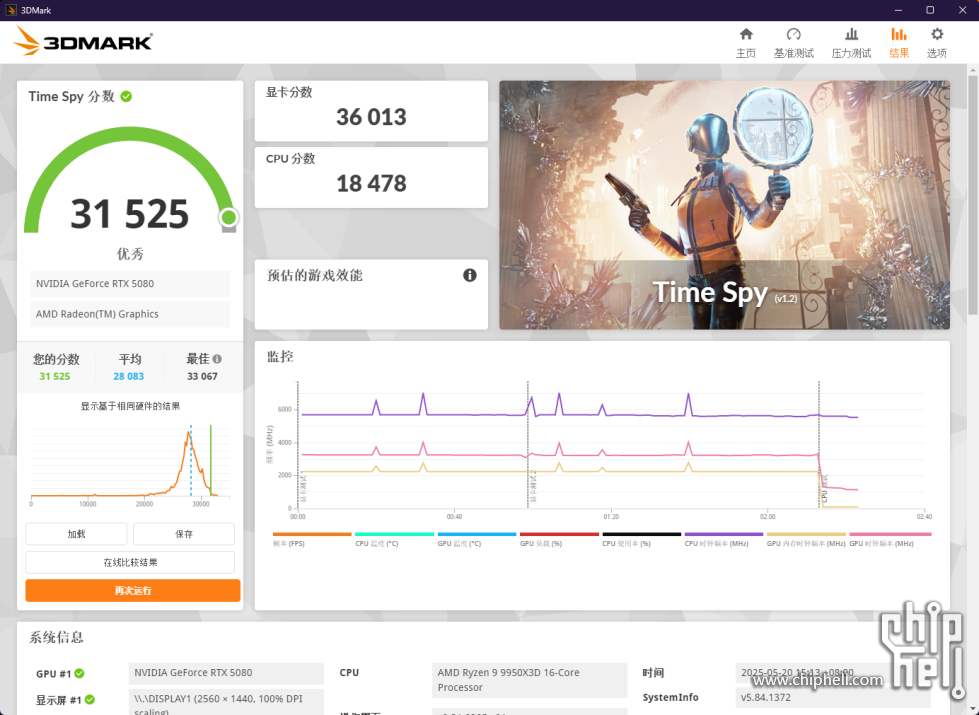Click the green validation check beside Time Spy 分数
Screen dimensions: 979x715
click(126, 96)
